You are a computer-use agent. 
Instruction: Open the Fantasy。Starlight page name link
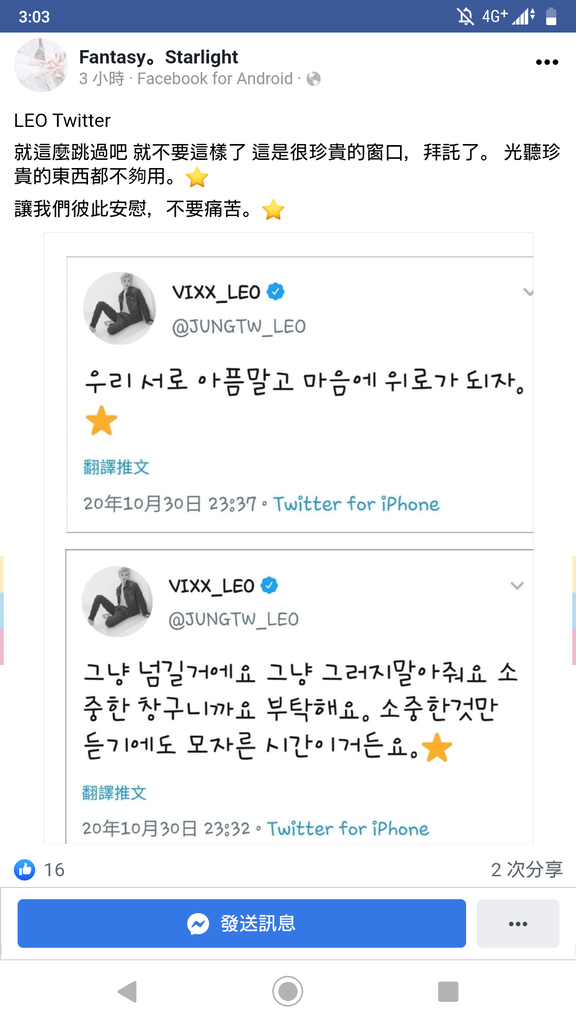pos(159,57)
